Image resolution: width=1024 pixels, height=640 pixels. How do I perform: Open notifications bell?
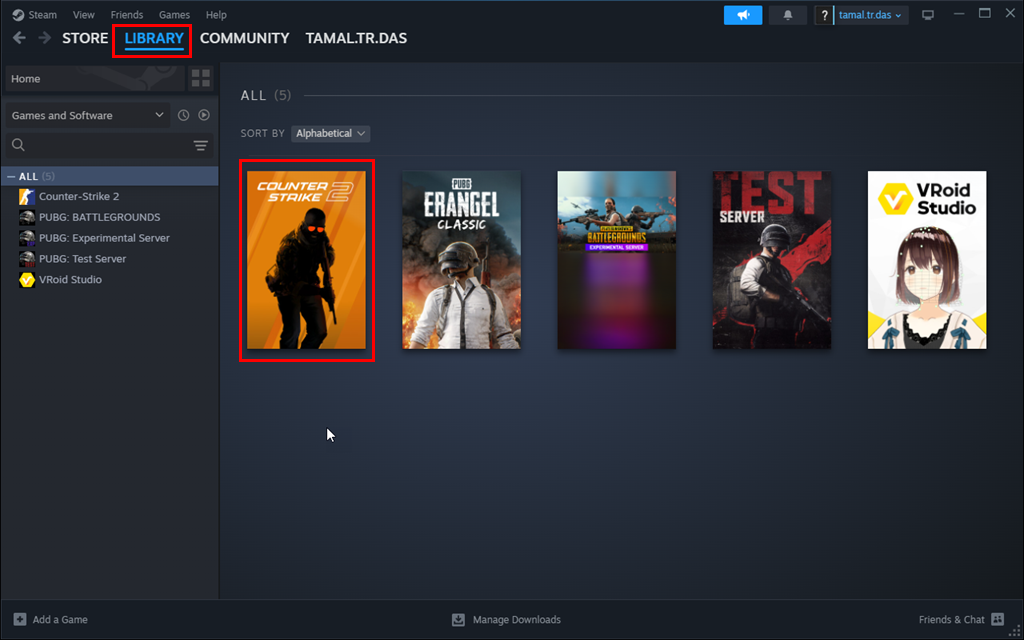pyautogui.click(x=788, y=15)
